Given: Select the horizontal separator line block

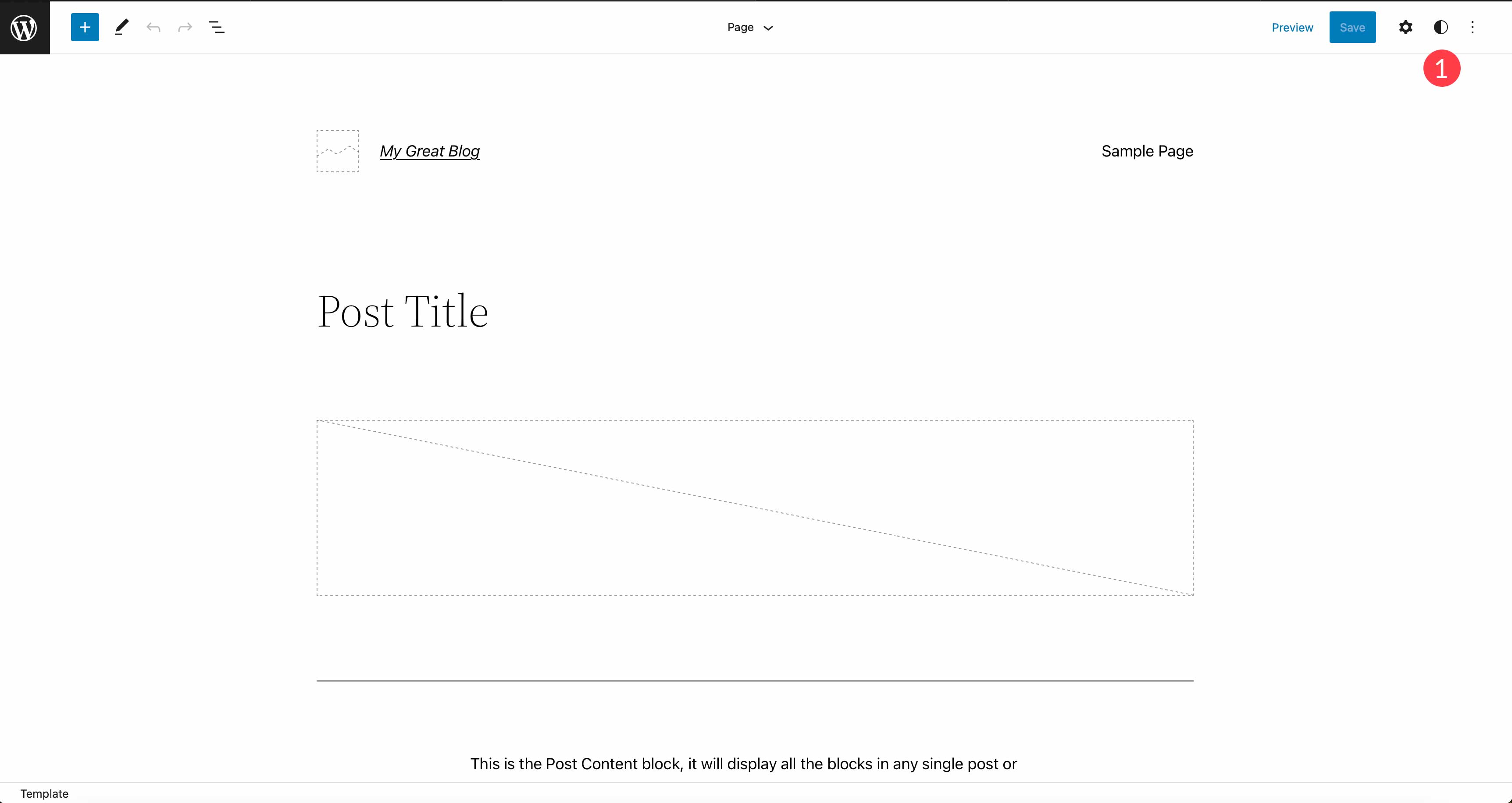Looking at the screenshot, I should 755,680.
